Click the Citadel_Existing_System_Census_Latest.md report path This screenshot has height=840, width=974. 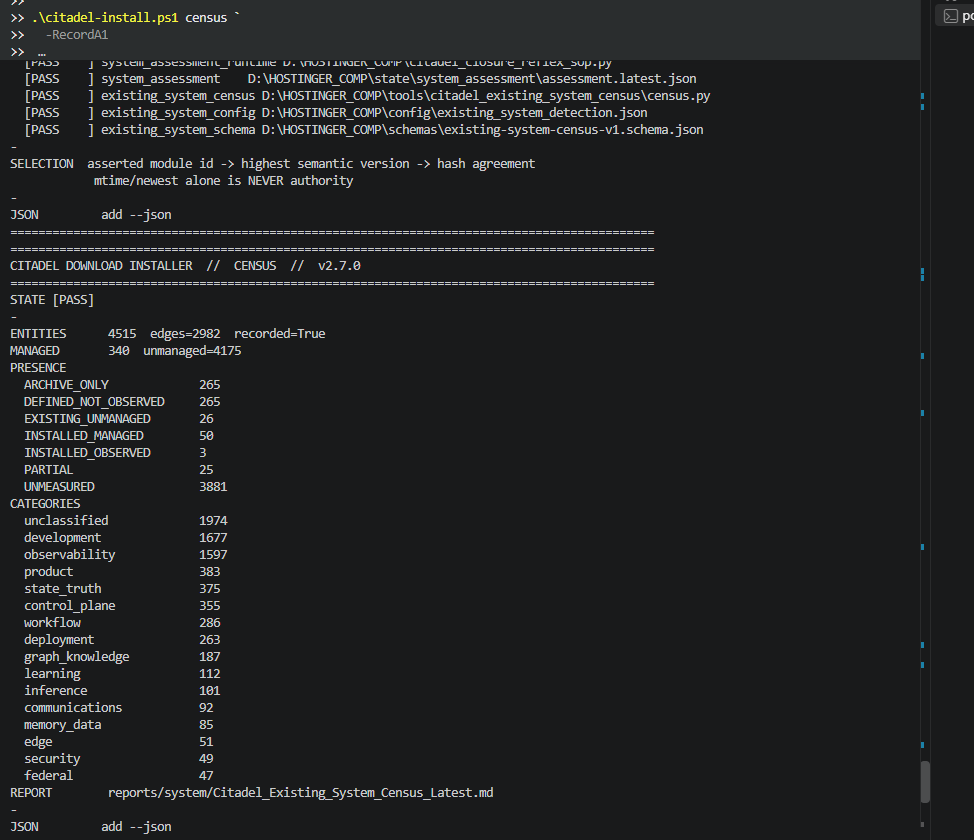pyautogui.click(x=301, y=793)
